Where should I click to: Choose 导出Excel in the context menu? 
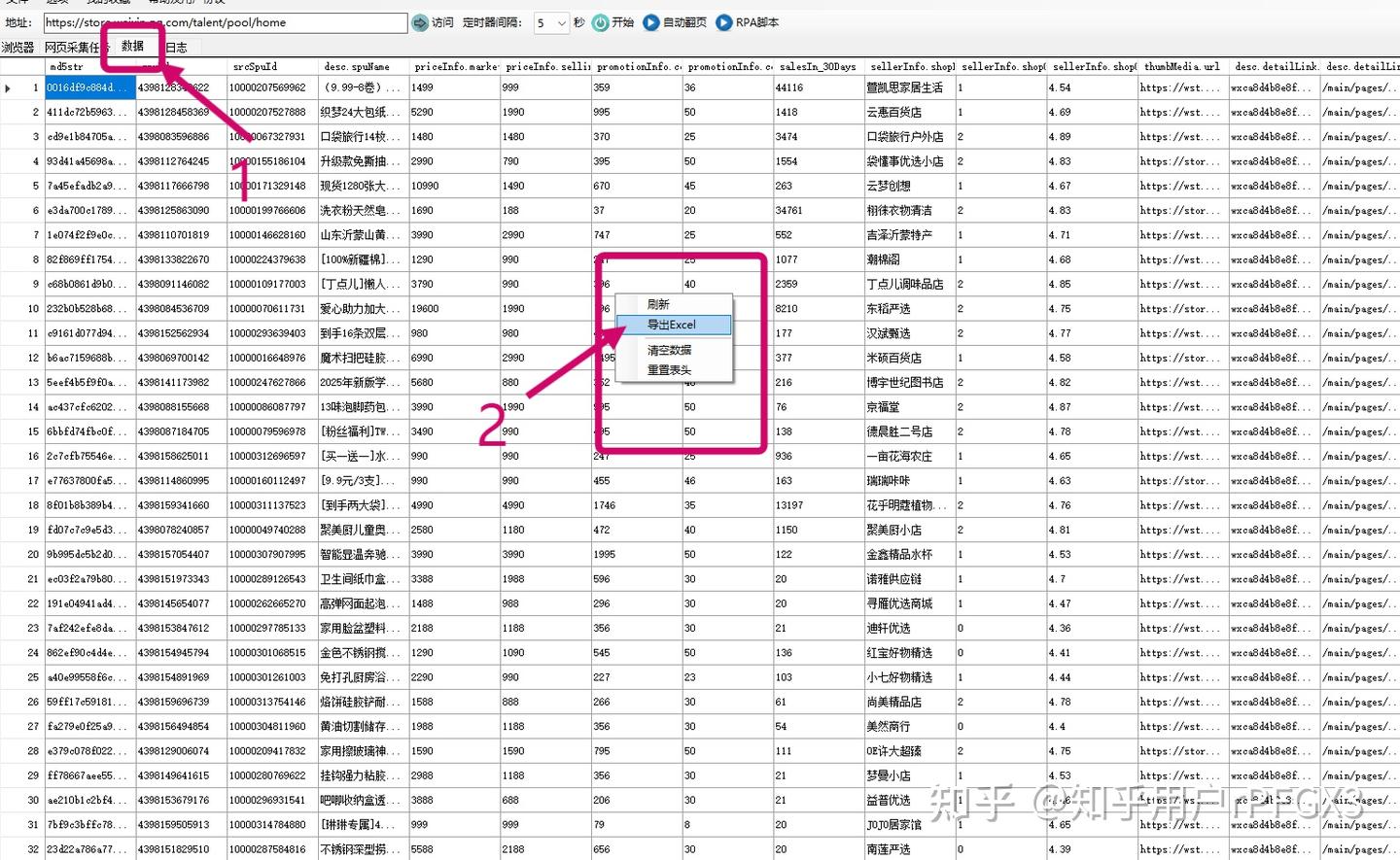click(674, 325)
